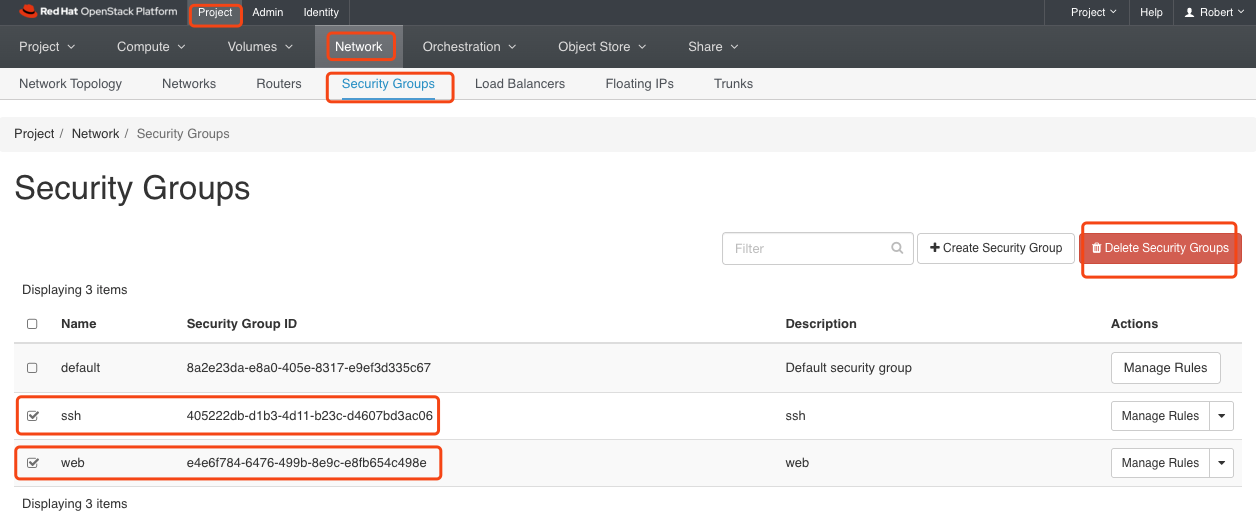Click Create Security Group button
Screen dimensions: 1256x525
(995, 248)
